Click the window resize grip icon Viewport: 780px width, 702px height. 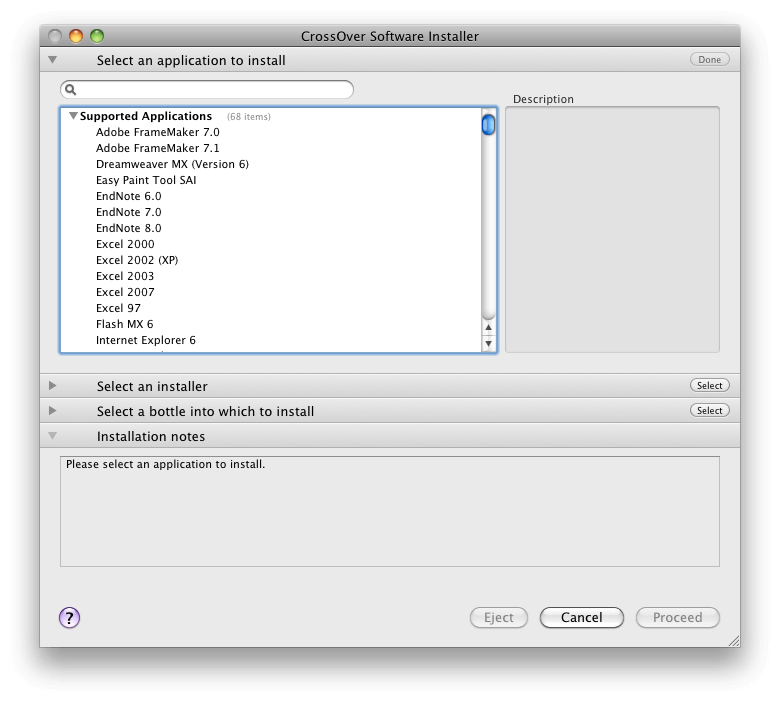(x=734, y=641)
